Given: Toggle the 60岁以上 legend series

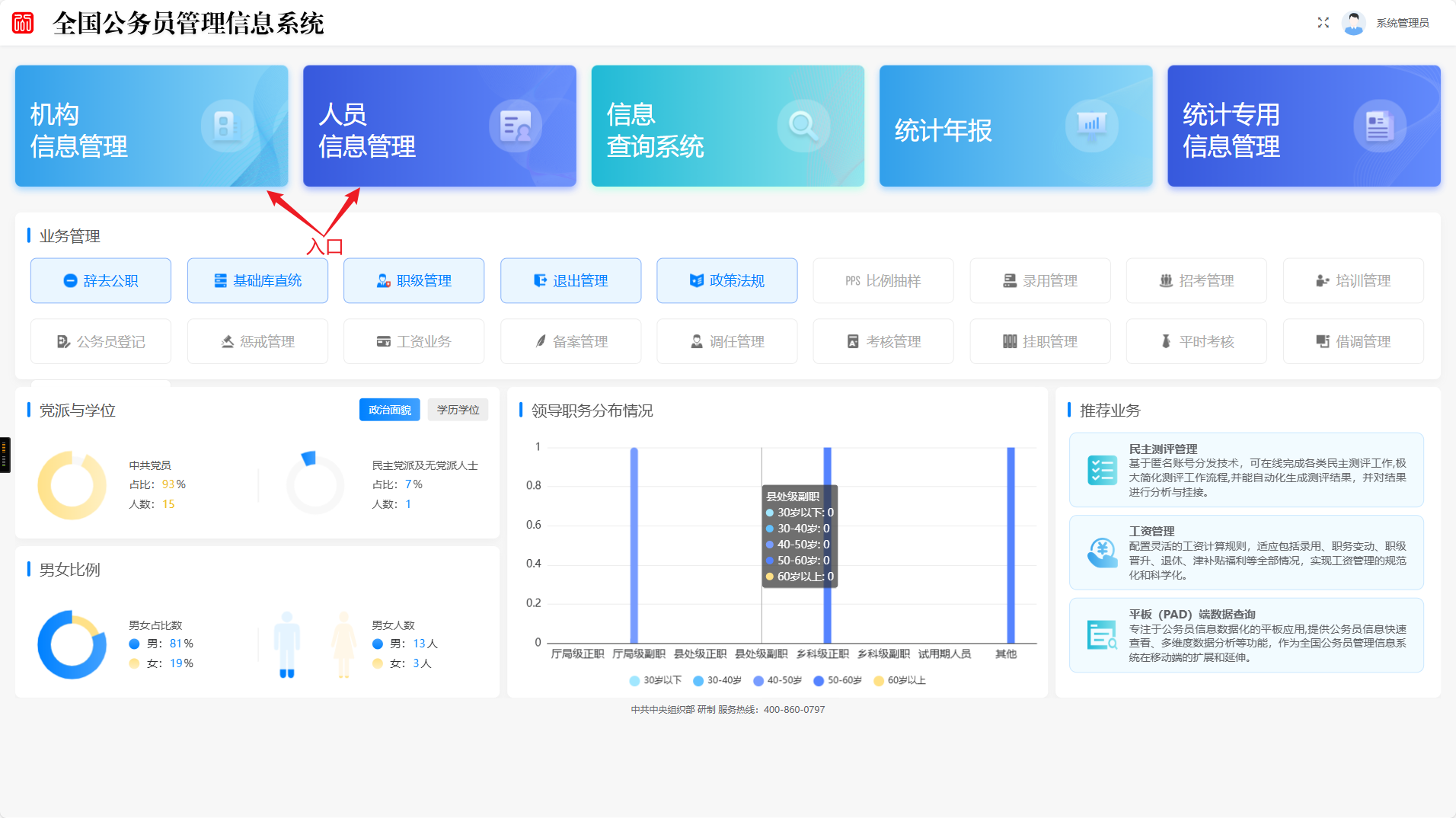Looking at the screenshot, I should [899, 680].
